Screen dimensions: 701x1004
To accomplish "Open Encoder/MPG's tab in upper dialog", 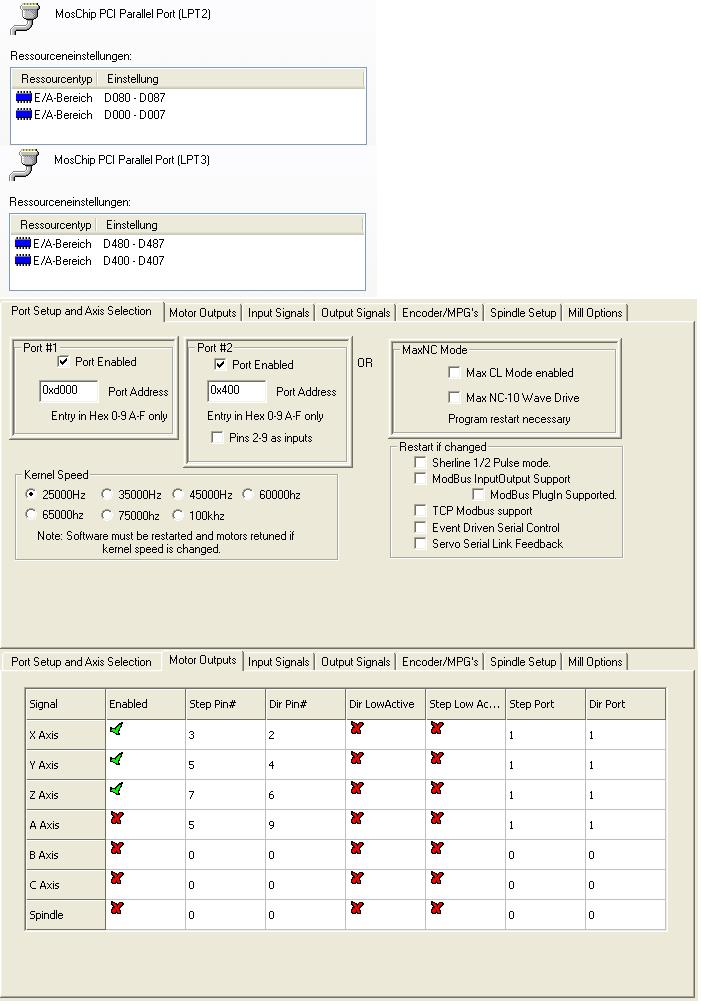I will [x=440, y=313].
